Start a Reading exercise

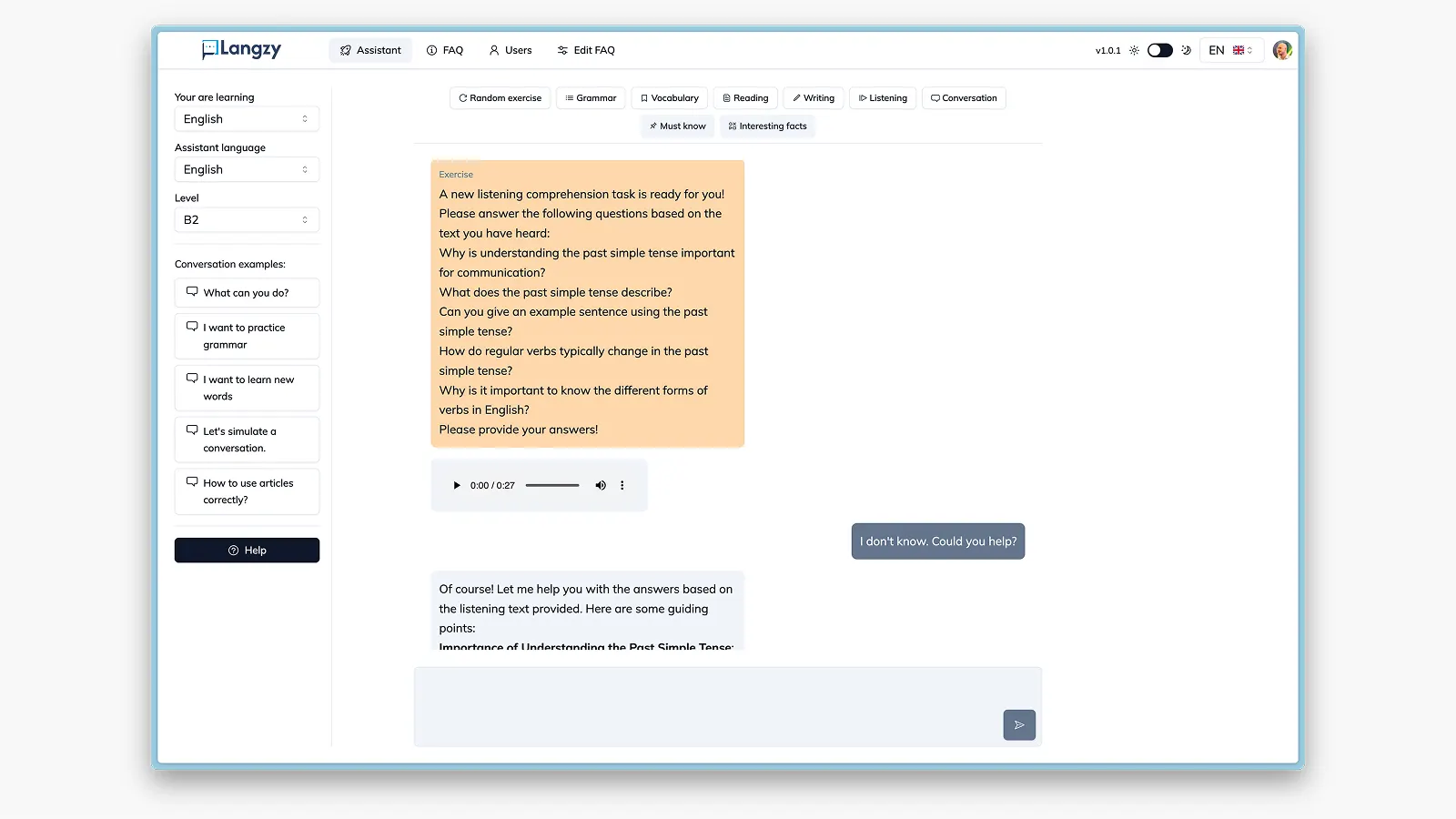(745, 98)
